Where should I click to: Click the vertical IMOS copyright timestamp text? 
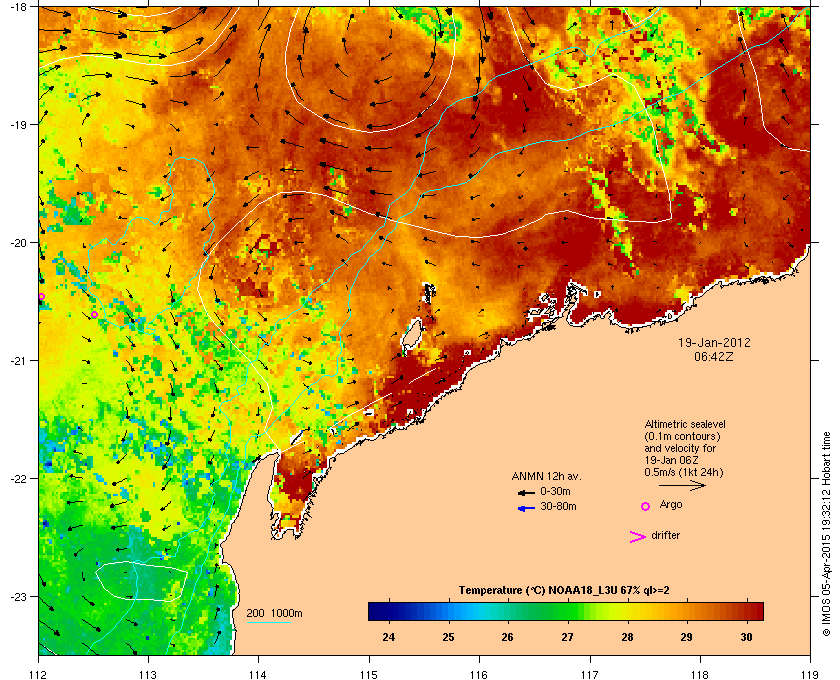826,532
